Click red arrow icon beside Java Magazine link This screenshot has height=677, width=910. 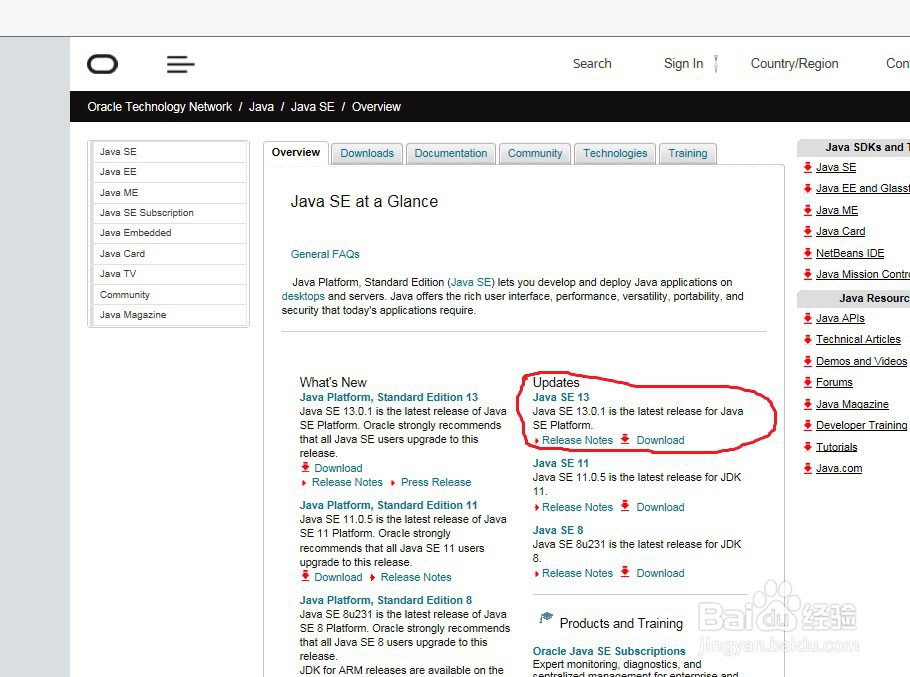[807, 404]
